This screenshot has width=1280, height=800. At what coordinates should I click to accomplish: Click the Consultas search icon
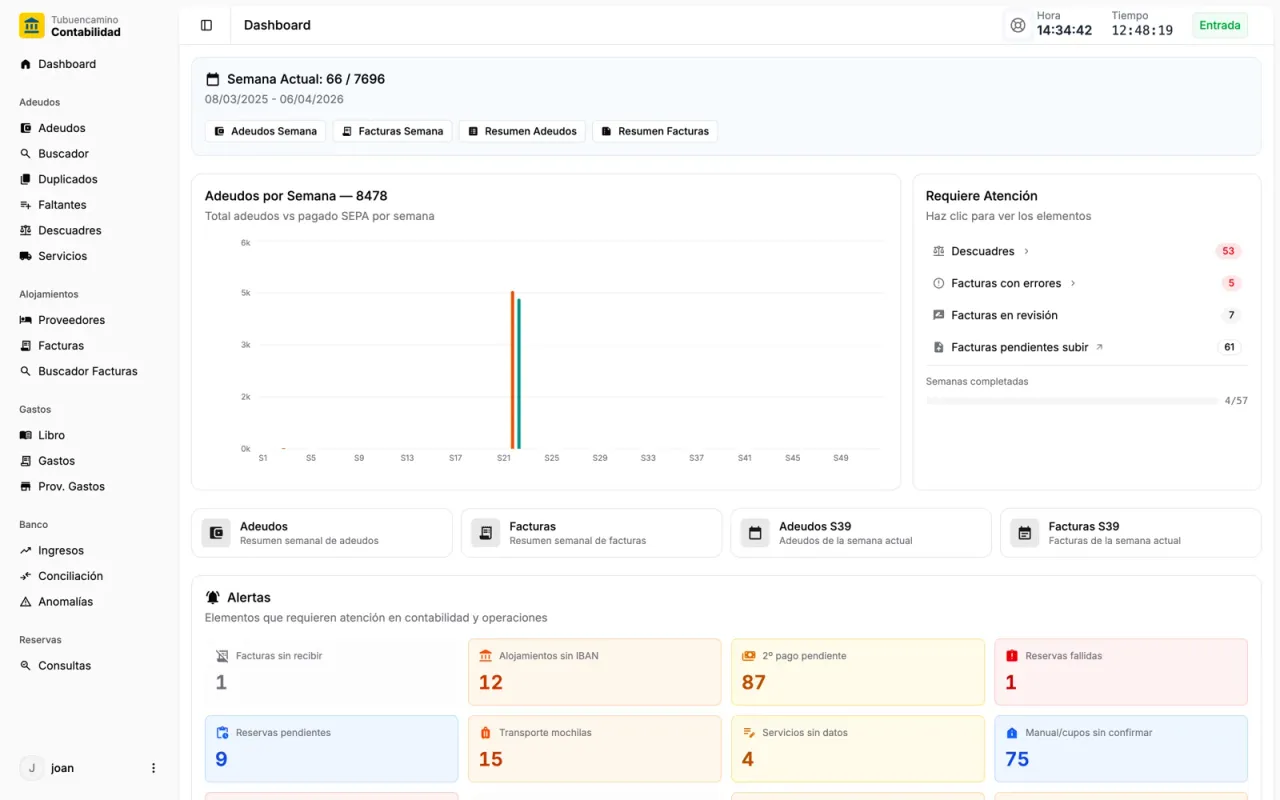pyautogui.click(x=26, y=666)
